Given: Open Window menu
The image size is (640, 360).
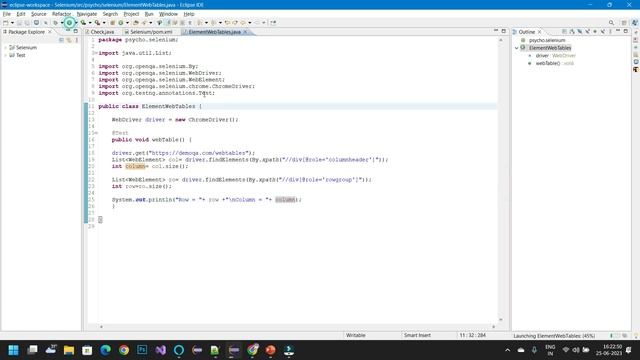Looking at the screenshot, I should point(168,14).
